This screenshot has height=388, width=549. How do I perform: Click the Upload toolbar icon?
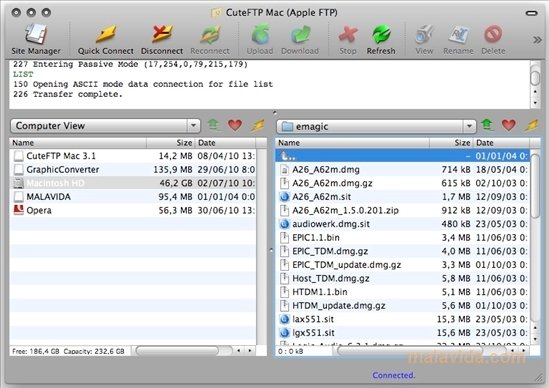pos(260,34)
